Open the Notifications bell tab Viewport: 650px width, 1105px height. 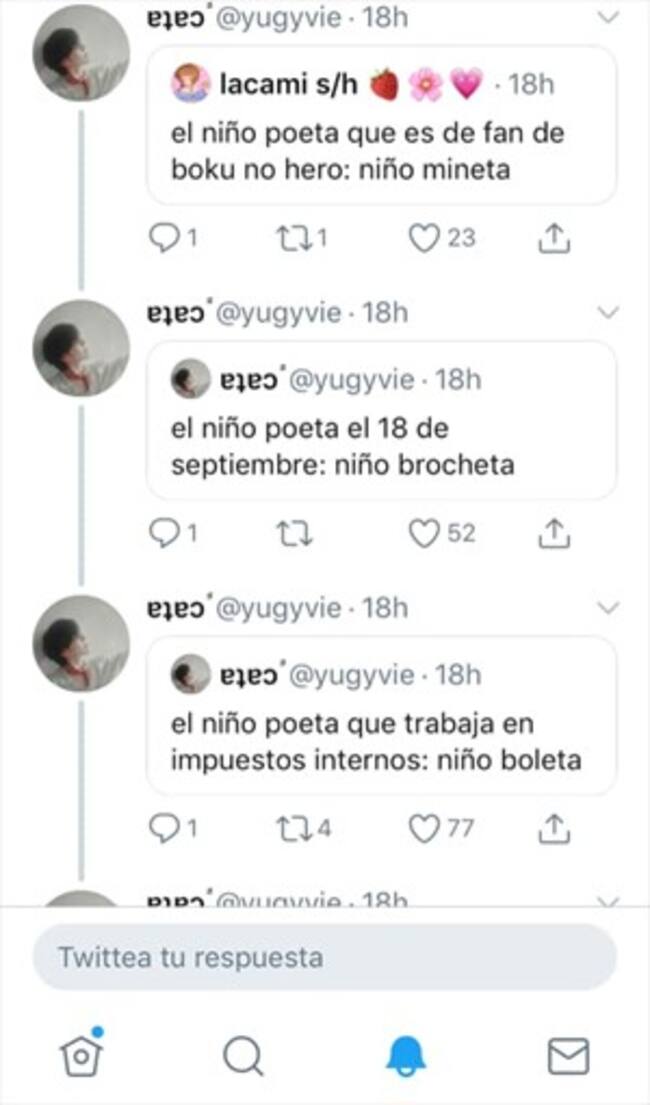tap(406, 1054)
